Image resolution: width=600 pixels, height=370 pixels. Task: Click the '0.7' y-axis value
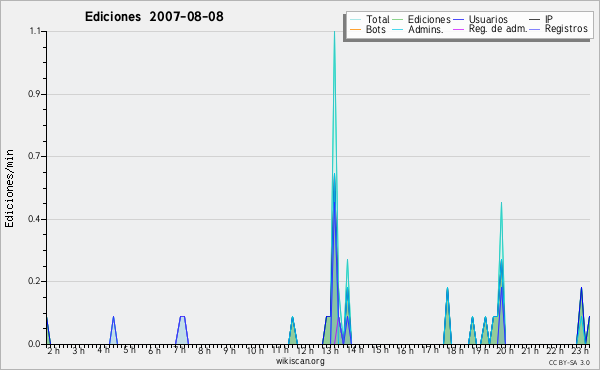(x=34, y=156)
